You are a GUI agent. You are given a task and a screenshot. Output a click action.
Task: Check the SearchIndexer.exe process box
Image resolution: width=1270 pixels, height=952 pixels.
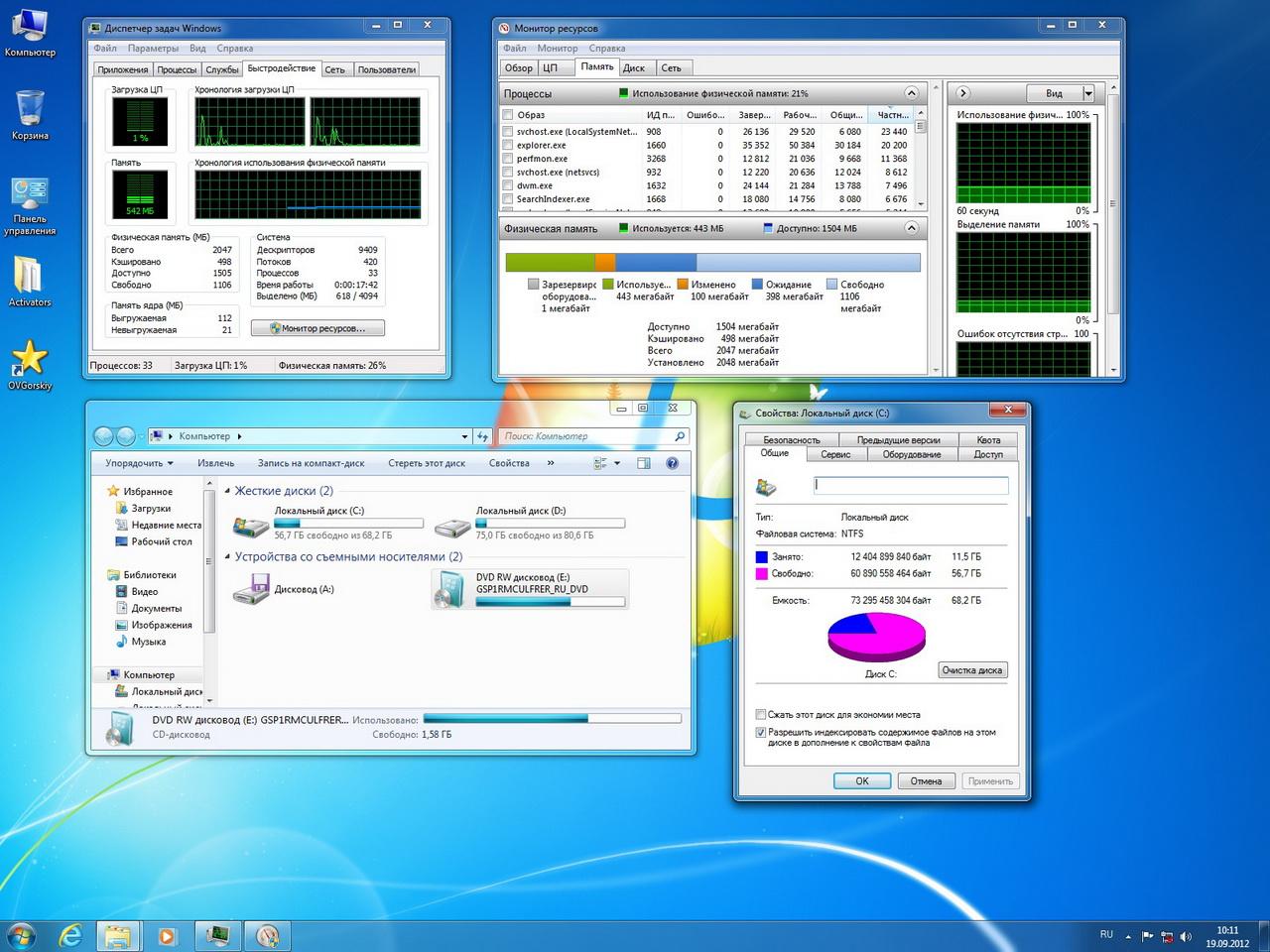coord(508,199)
